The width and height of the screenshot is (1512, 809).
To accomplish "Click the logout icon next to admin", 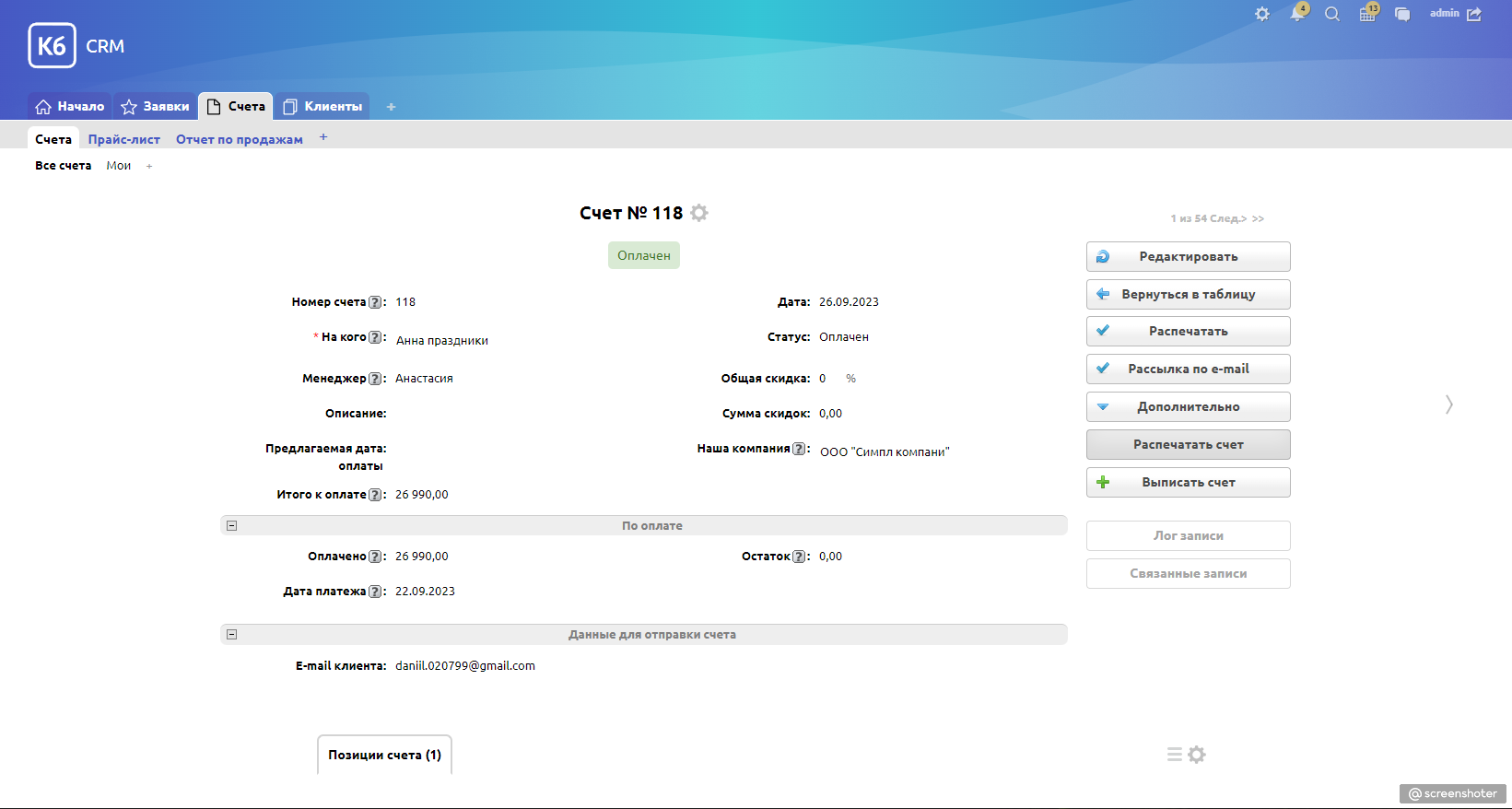I will (1474, 14).
